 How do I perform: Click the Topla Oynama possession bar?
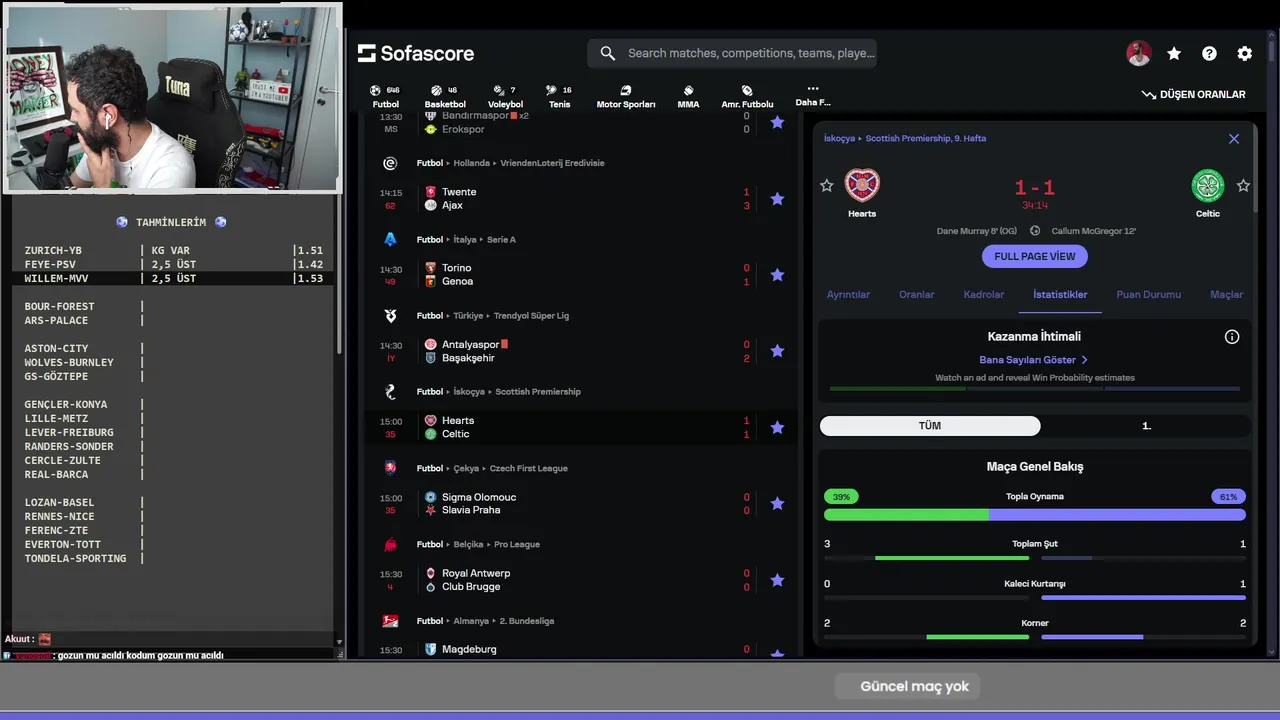[1035, 515]
